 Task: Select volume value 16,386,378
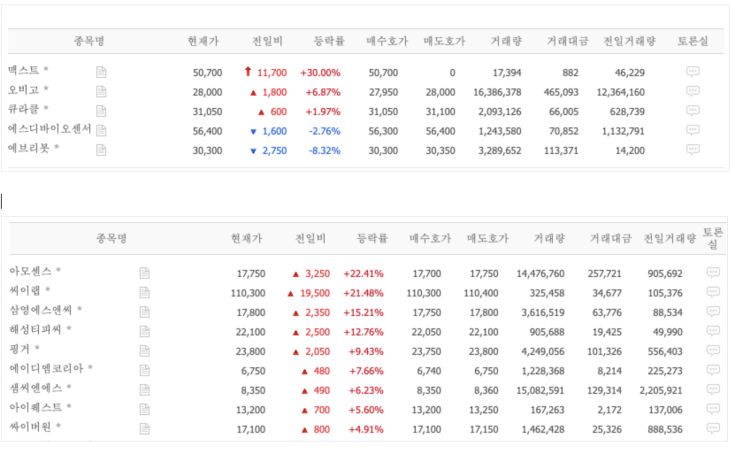tap(497, 92)
